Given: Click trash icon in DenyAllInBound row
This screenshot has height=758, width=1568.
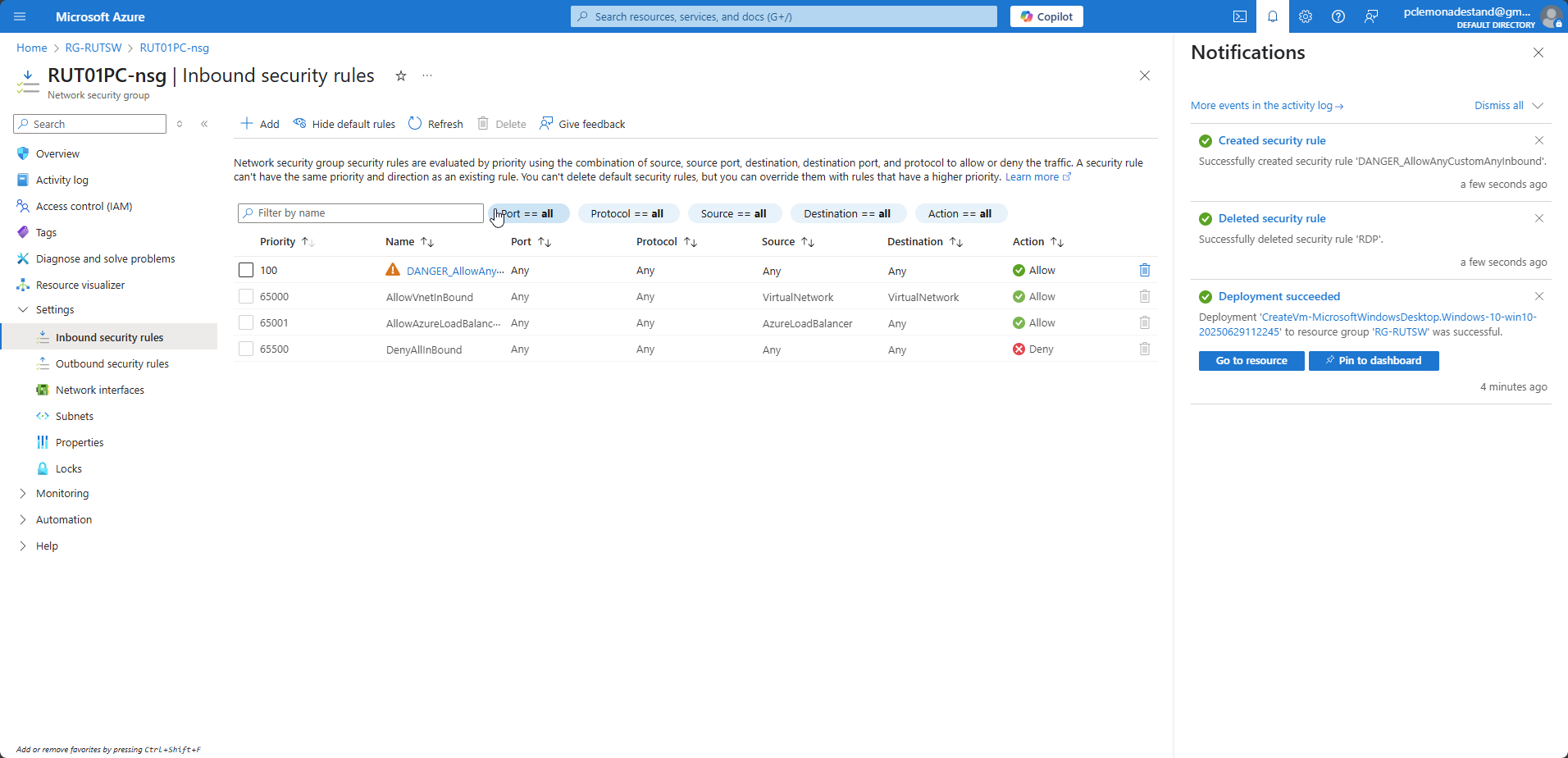Looking at the screenshot, I should pyautogui.click(x=1145, y=349).
